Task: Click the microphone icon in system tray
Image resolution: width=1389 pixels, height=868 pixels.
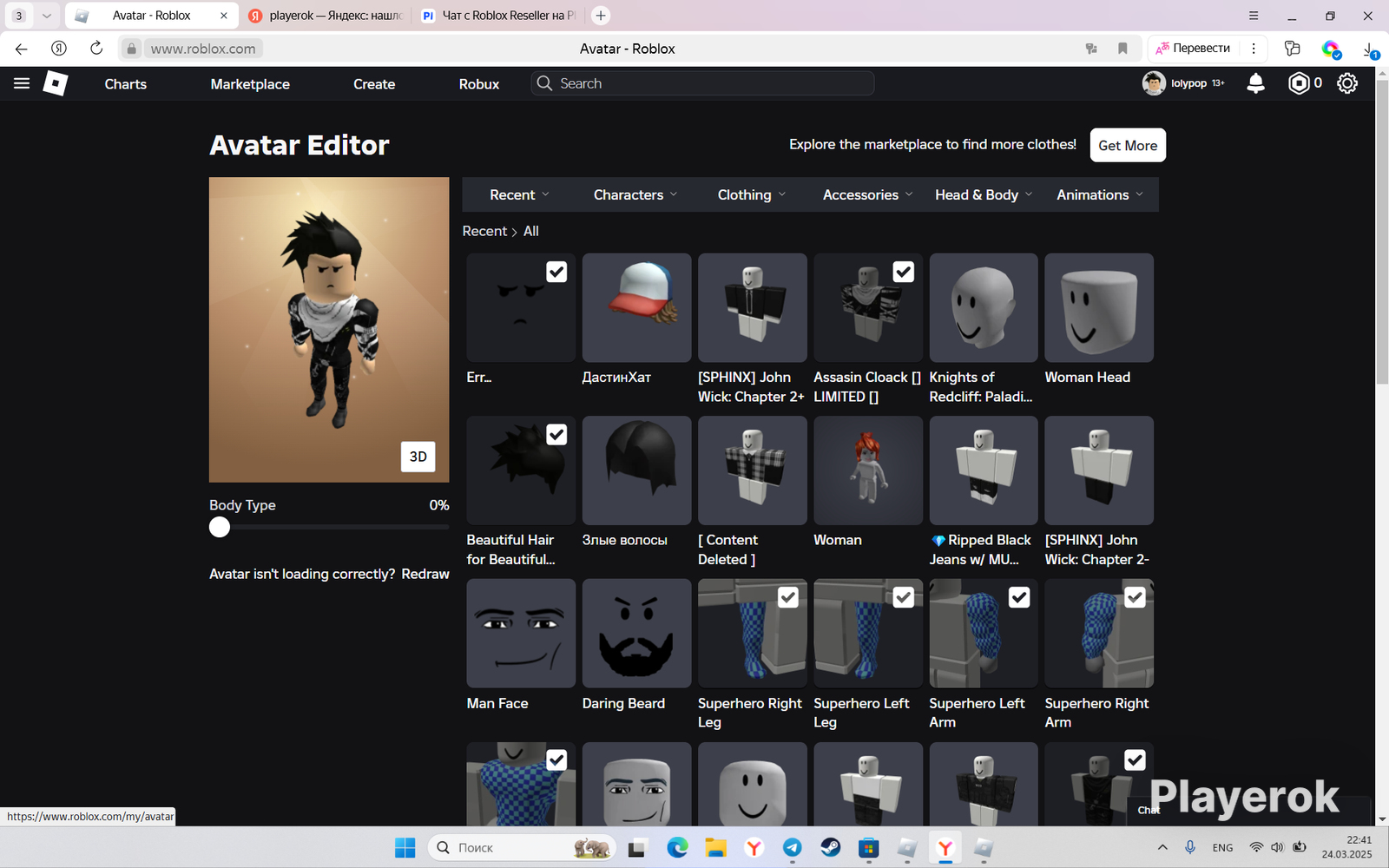Action: tap(1190, 847)
